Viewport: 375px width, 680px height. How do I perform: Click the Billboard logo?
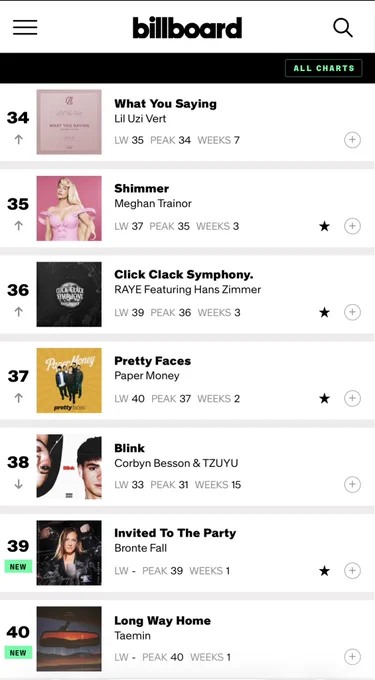[x=187, y=28]
